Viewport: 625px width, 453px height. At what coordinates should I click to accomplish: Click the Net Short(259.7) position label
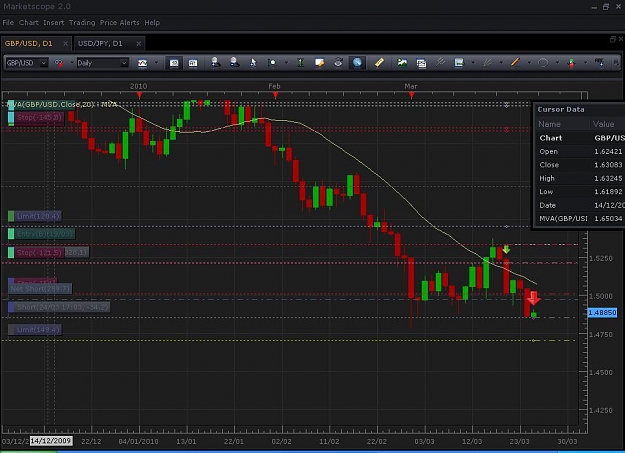pyautogui.click(x=40, y=288)
